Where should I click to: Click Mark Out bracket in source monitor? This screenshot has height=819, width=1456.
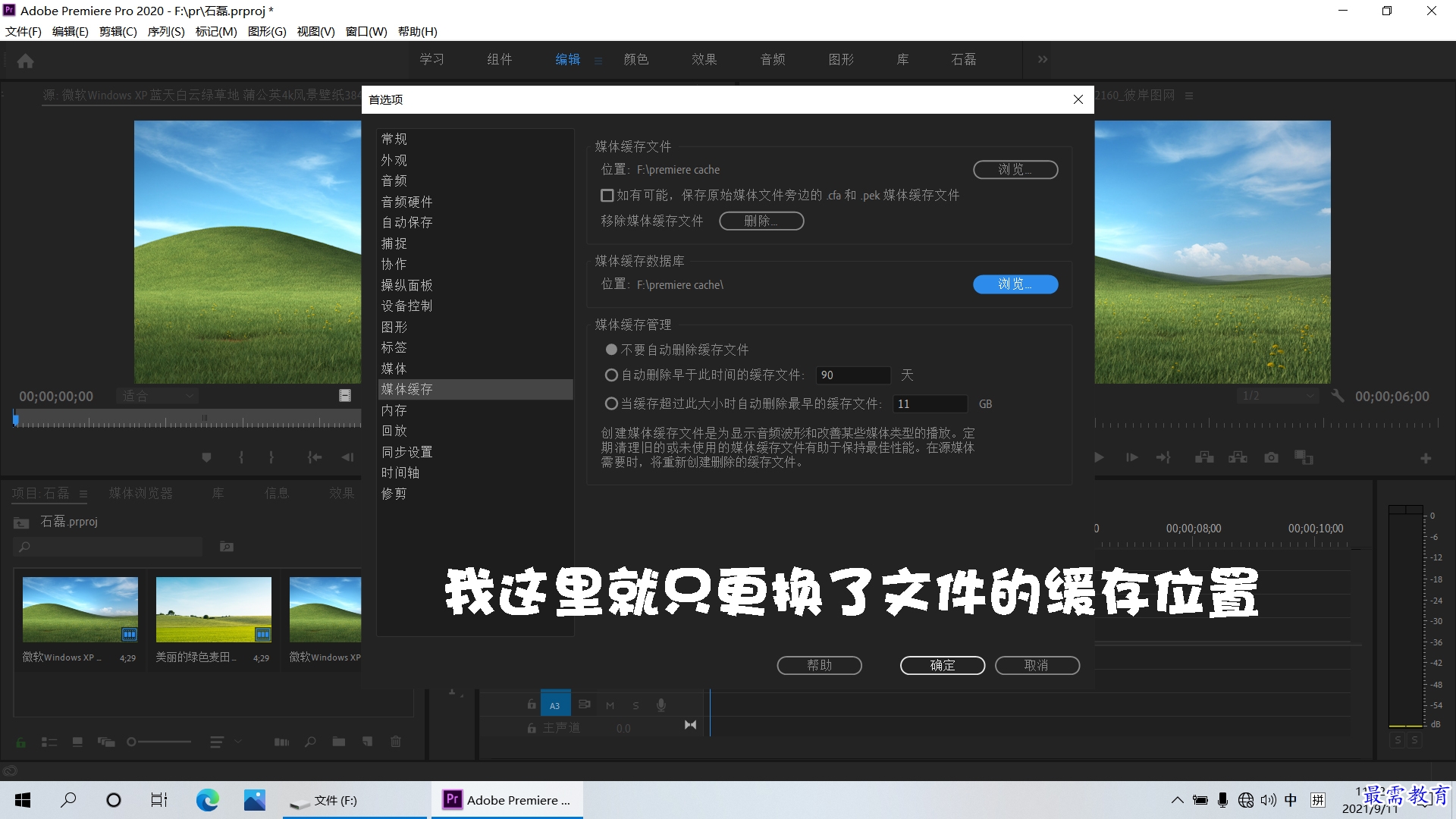pyautogui.click(x=271, y=457)
